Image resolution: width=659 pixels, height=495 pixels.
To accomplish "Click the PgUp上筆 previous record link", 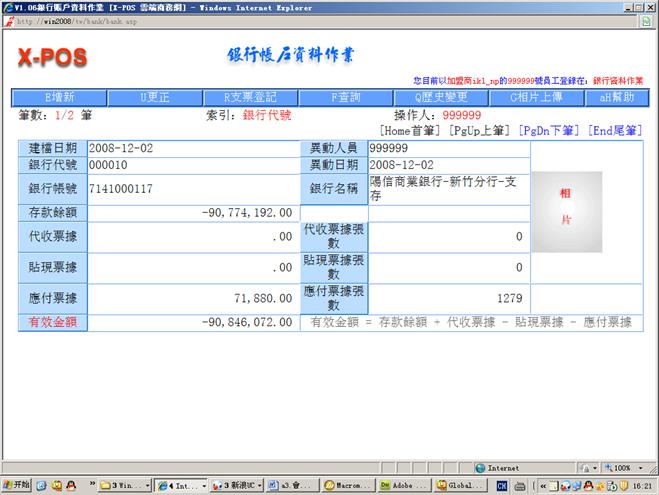I will tap(481, 131).
